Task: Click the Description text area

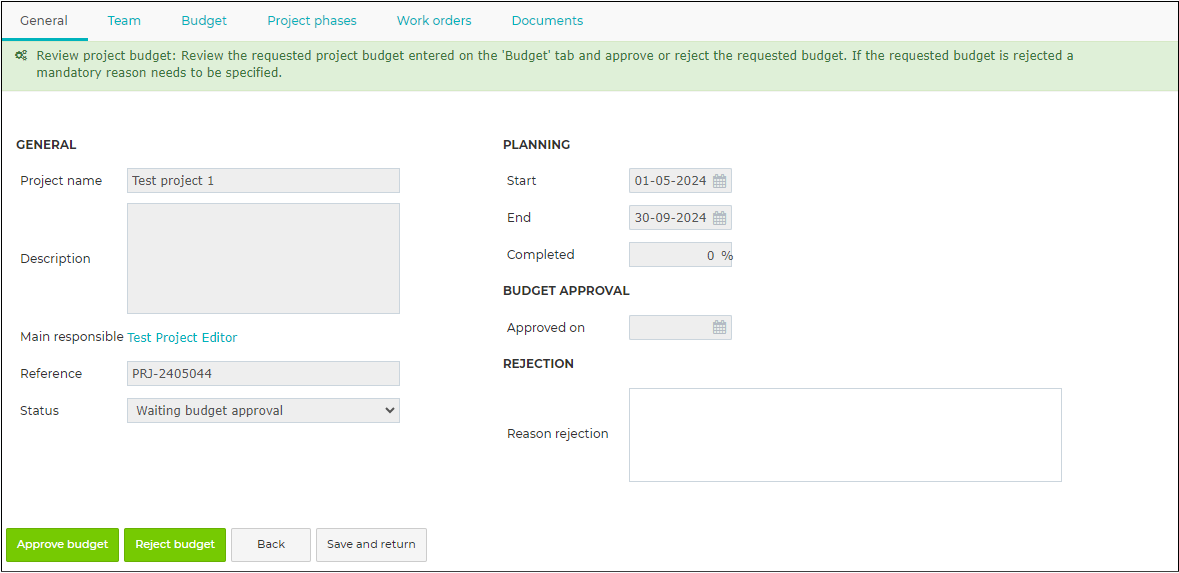Action: pos(263,259)
